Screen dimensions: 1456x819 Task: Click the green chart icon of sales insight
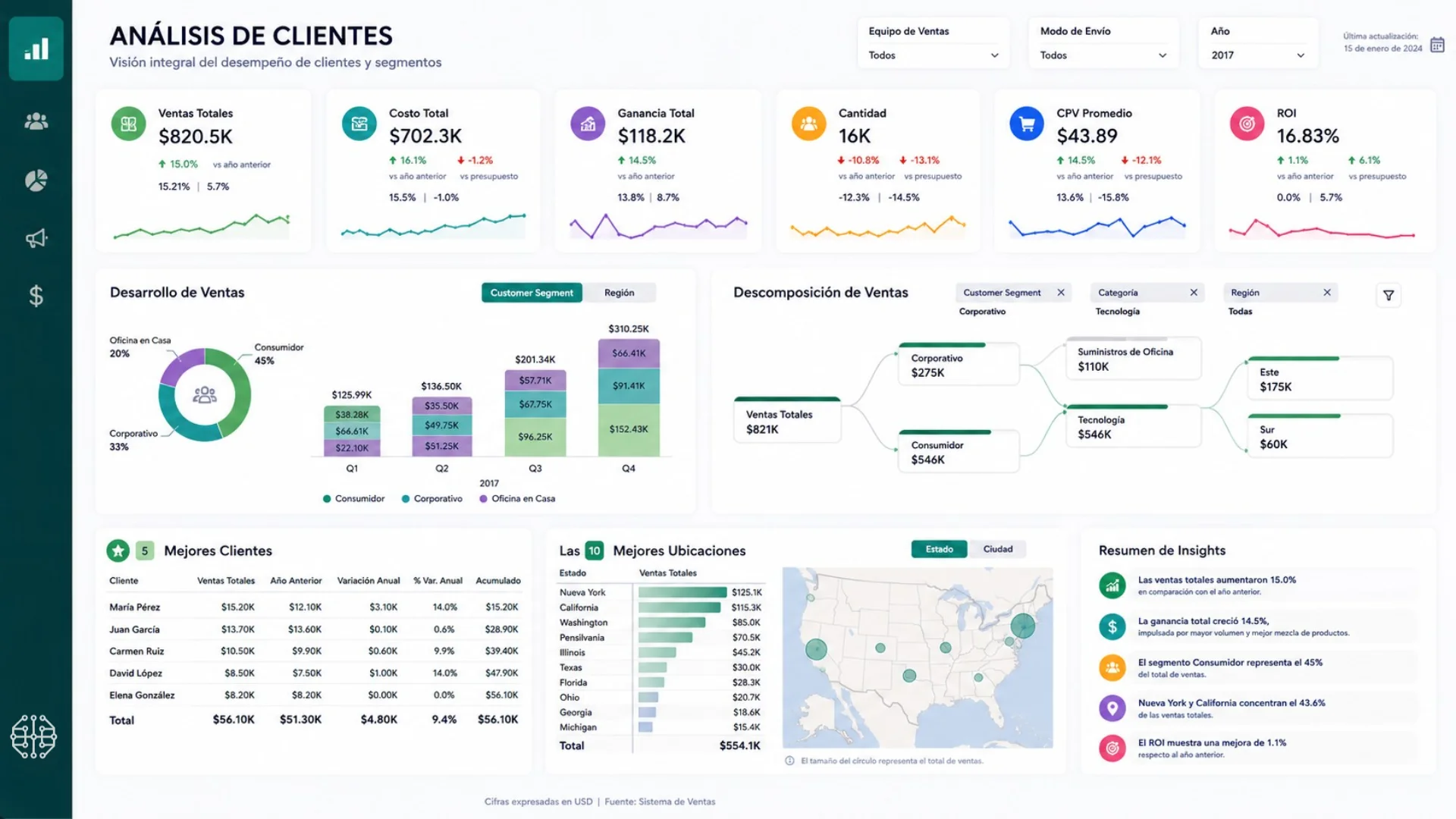[x=1112, y=585]
